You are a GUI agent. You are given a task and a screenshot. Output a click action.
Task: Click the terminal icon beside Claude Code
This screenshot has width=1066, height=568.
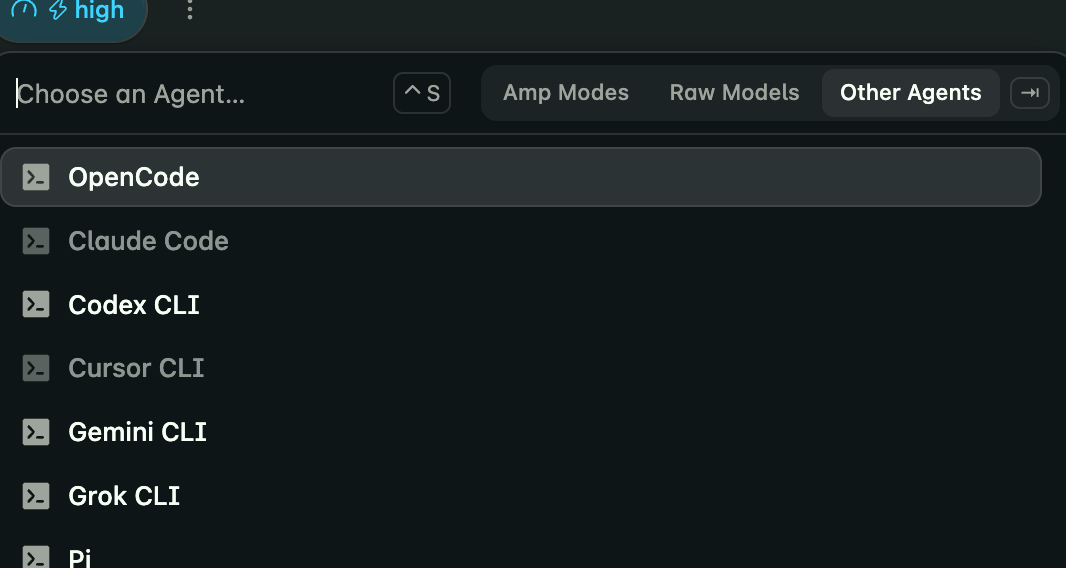point(36,241)
